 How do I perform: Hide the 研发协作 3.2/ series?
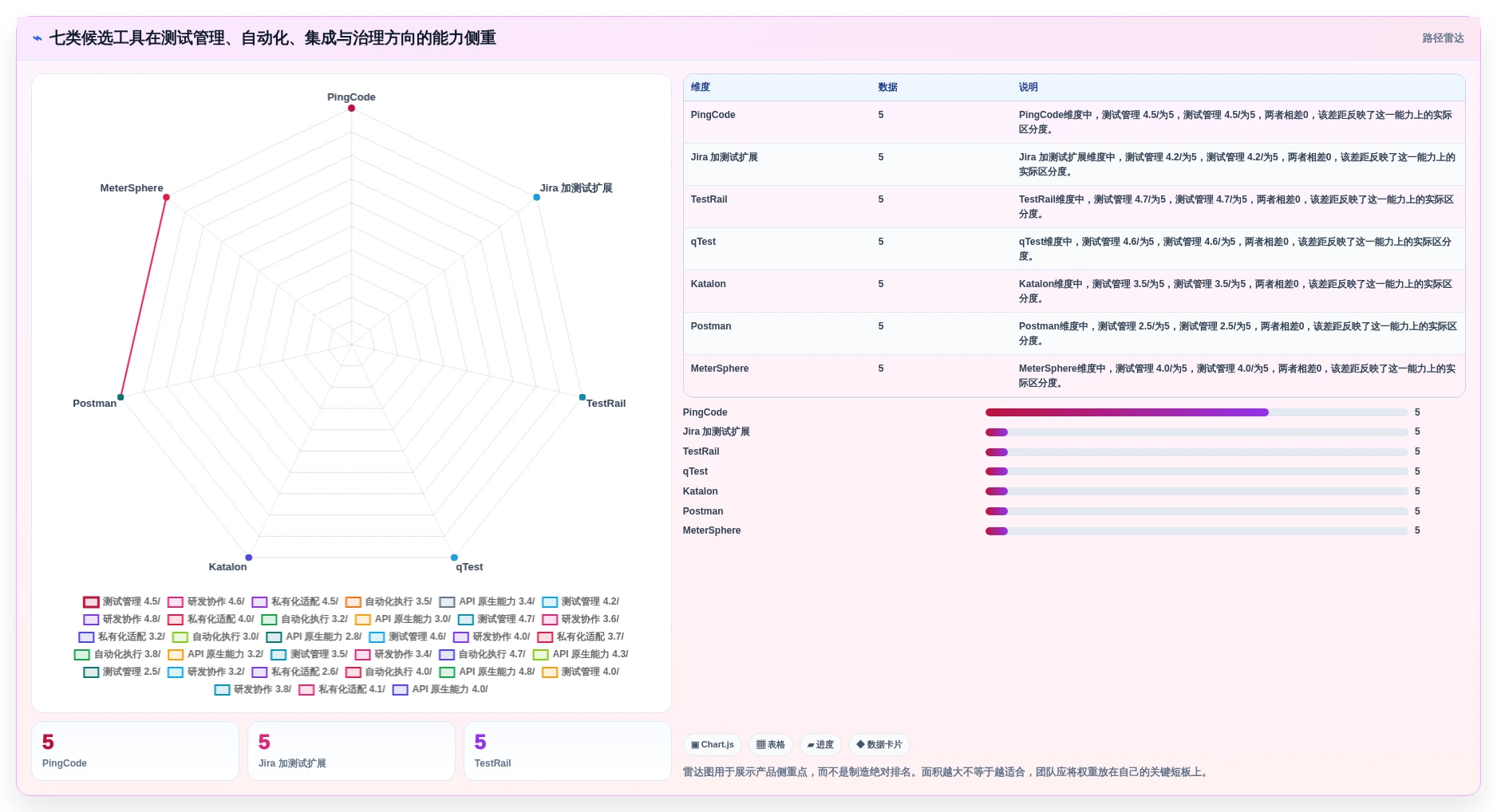[x=206, y=672]
